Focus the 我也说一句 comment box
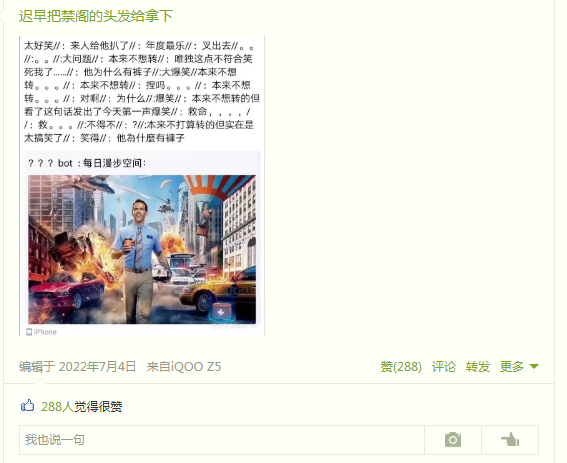 click(x=222, y=440)
